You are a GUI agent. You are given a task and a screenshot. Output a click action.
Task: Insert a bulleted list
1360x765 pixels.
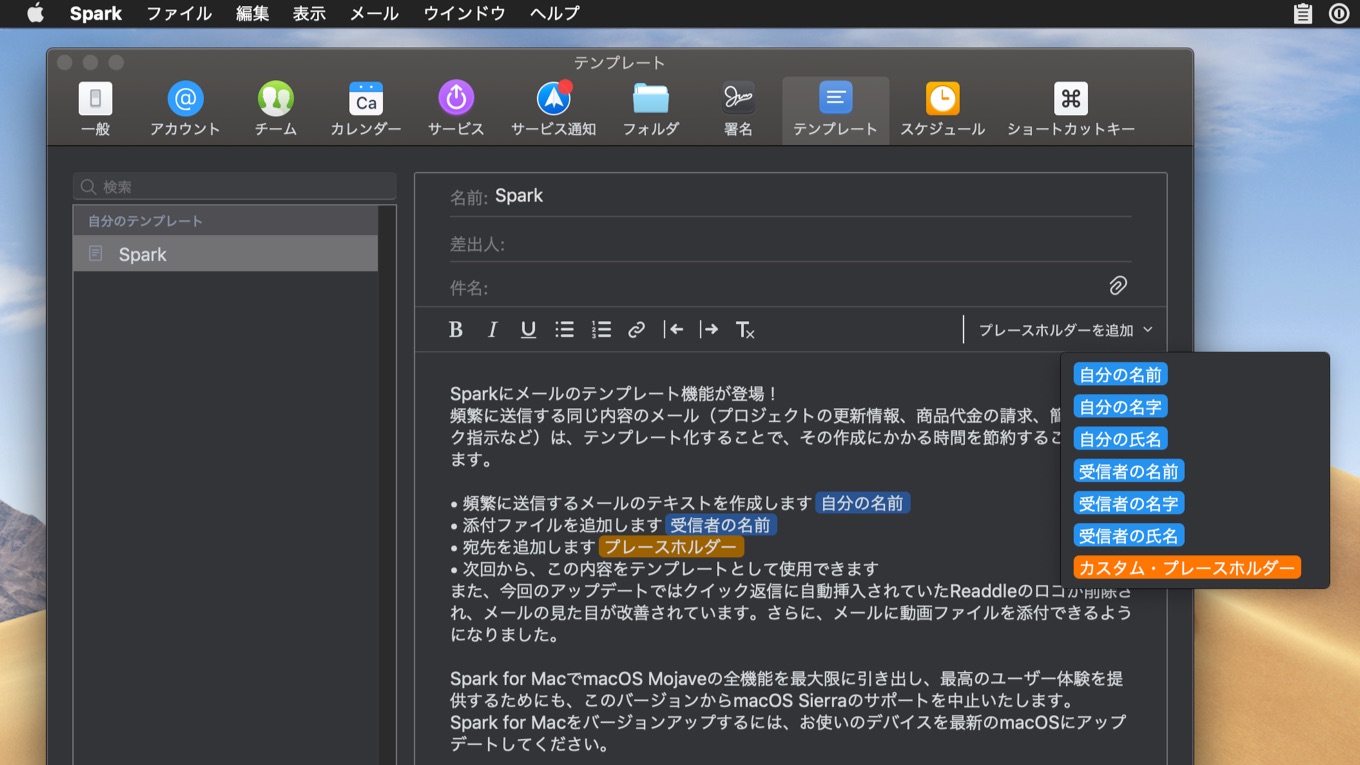pos(565,330)
